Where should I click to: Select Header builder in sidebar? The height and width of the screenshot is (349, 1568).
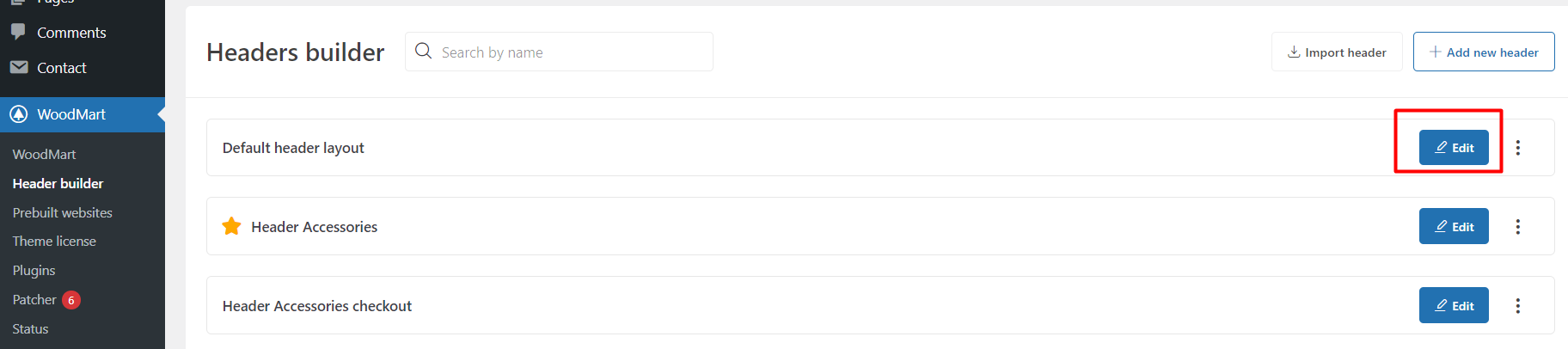(58, 183)
